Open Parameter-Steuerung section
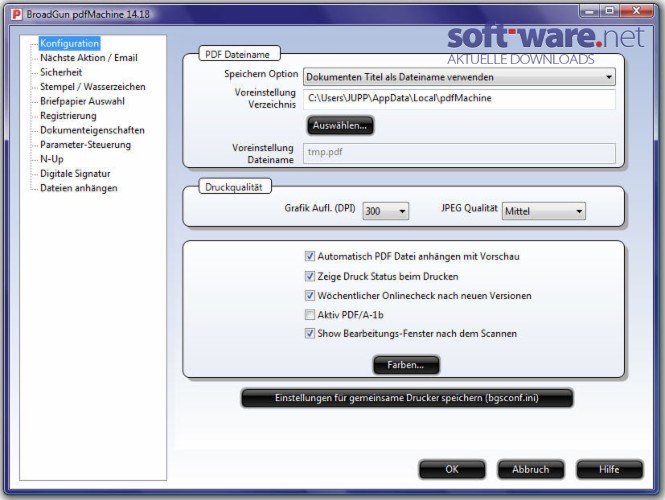Viewport: 665px width, 500px height. [x=85, y=144]
